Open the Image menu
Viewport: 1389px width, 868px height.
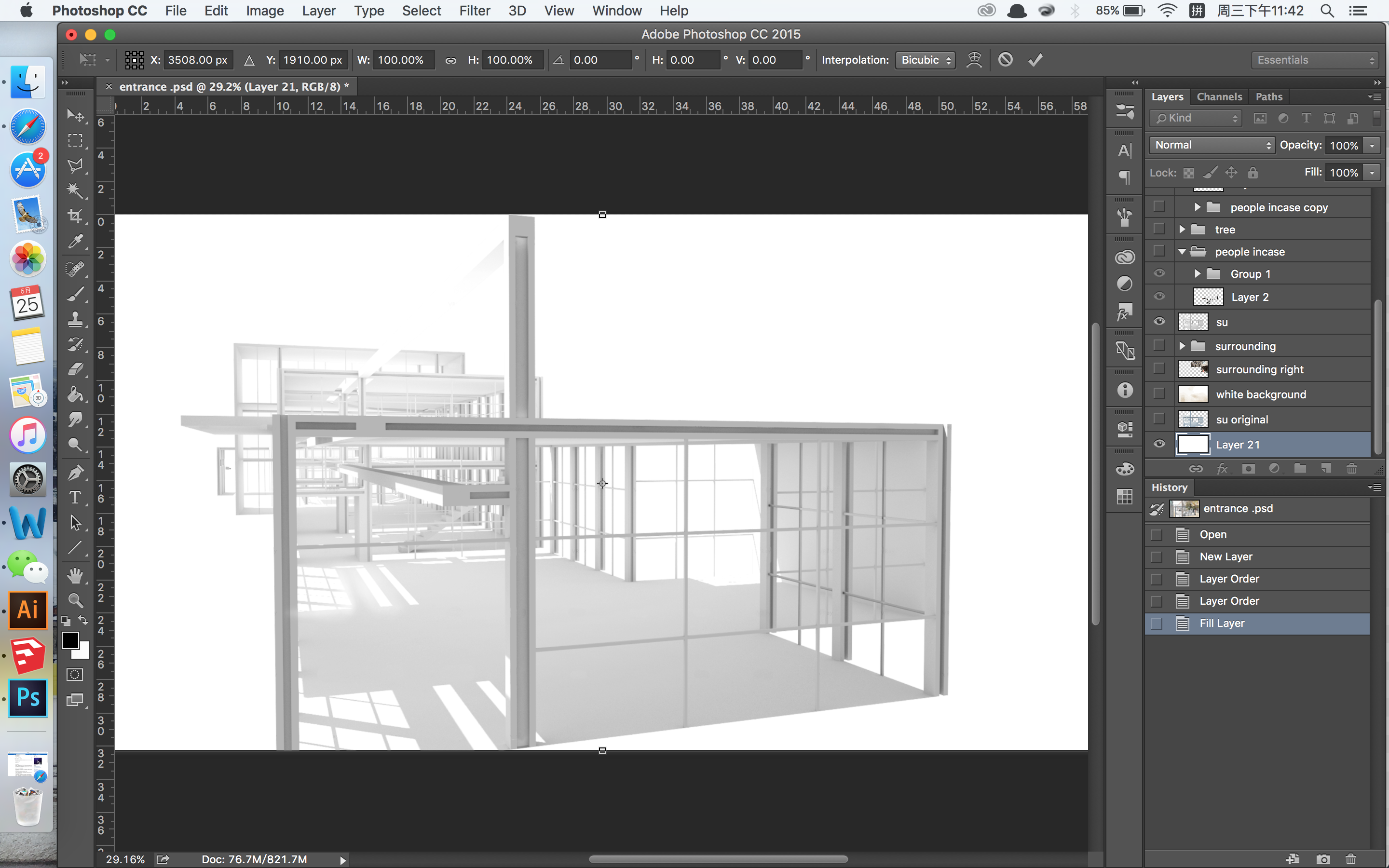[265, 11]
